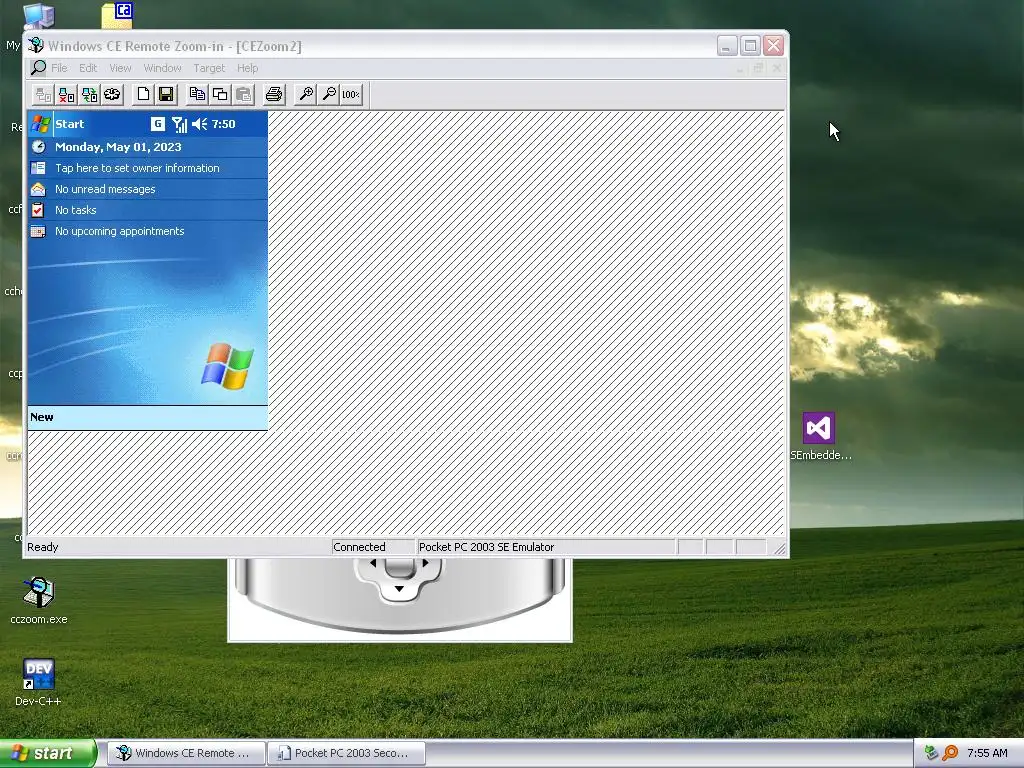Click the orange magnifier tray icon

tap(950, 753)
